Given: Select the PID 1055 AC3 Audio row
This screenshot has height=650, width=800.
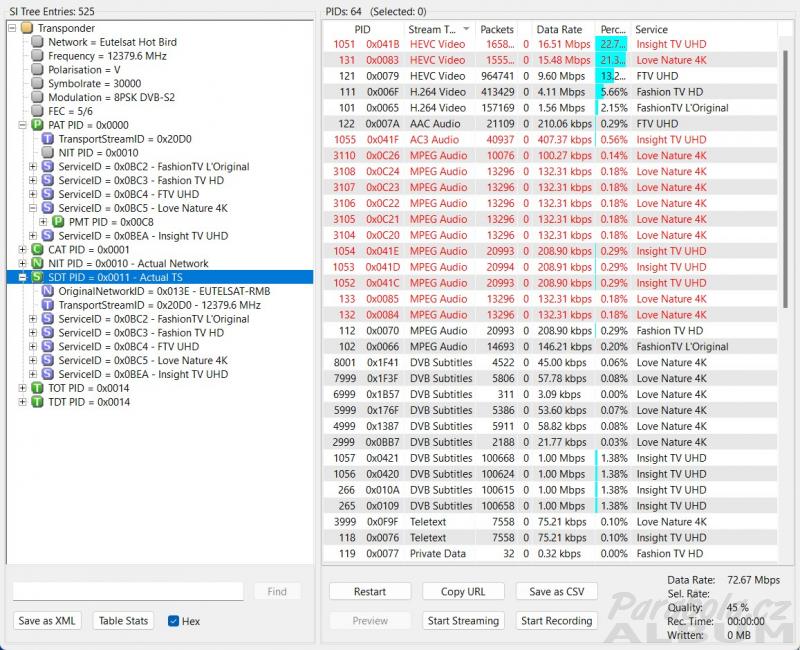Looking at the screenshot, I should 550,139.
